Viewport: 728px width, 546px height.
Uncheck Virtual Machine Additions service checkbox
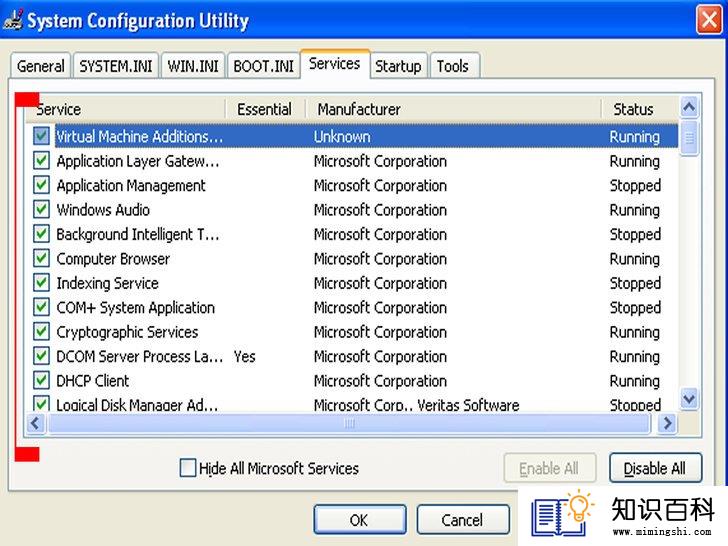[x=41, y=136]
